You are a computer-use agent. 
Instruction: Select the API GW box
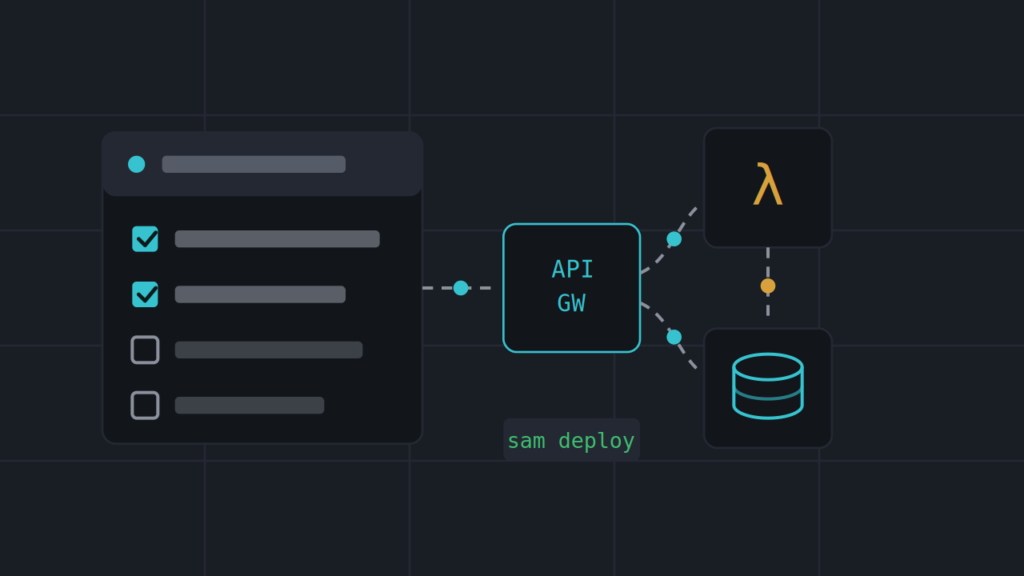pos(571,288)
